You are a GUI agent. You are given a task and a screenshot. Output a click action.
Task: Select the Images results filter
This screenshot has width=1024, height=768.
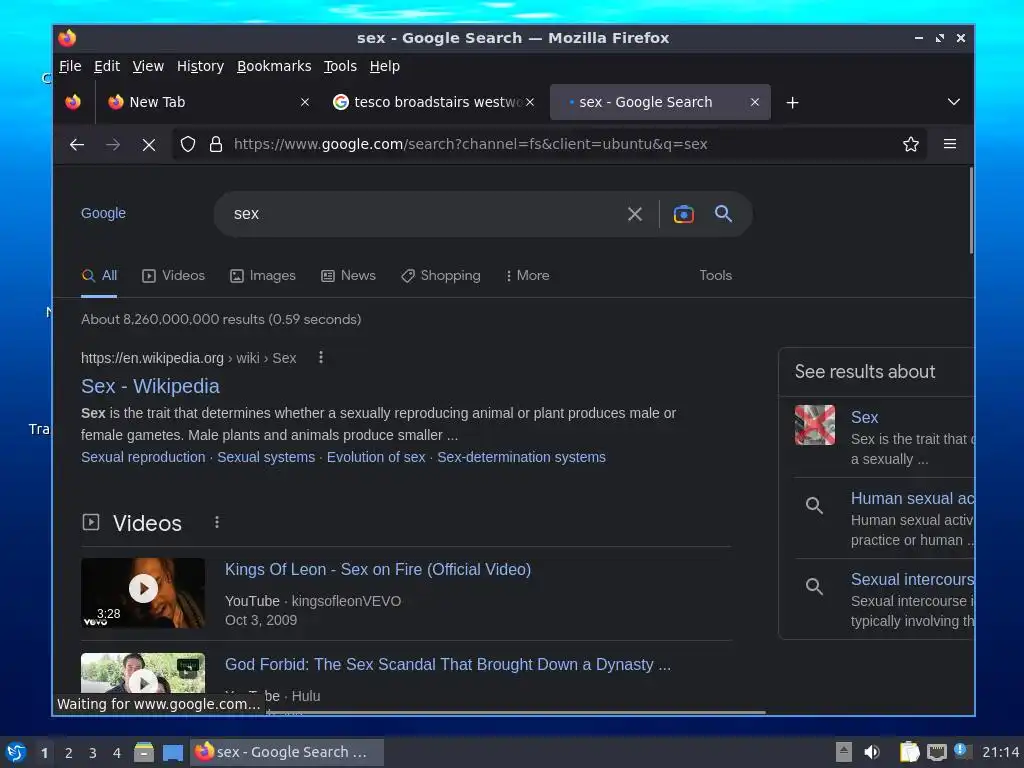pyautogui.click(x=263, y=276)
